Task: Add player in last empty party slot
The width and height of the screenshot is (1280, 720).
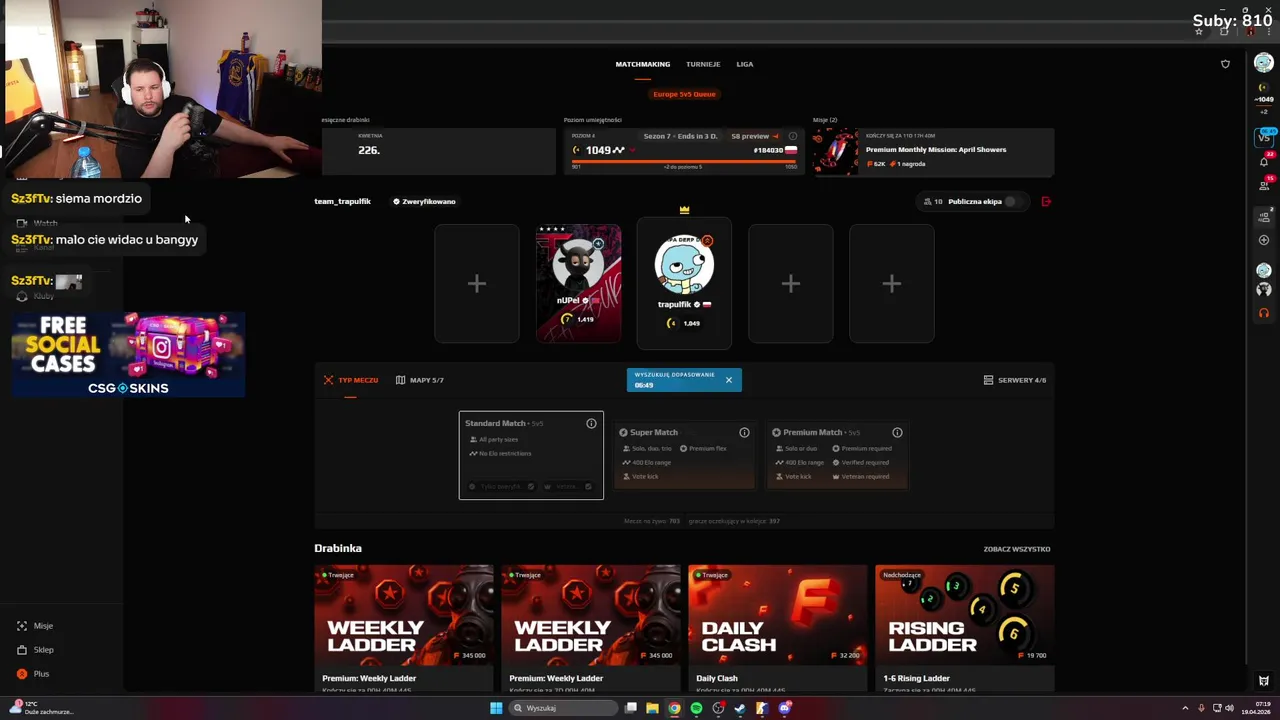Action: [892, 284]
